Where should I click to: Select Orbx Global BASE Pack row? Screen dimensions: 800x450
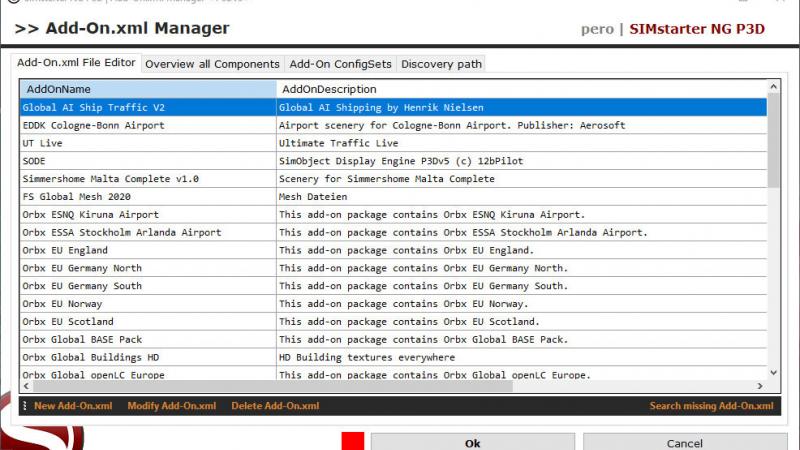point(393,340)
